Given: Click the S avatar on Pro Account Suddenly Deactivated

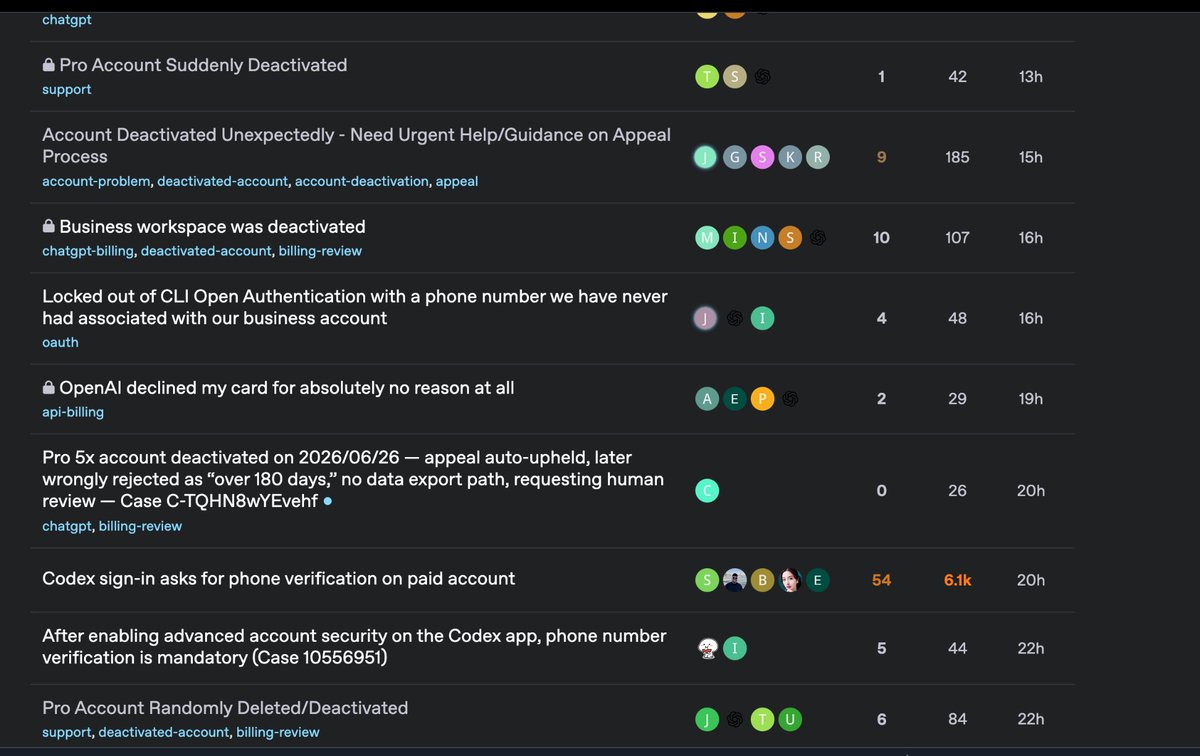Looking at the screenshot, I should (735, 77).
